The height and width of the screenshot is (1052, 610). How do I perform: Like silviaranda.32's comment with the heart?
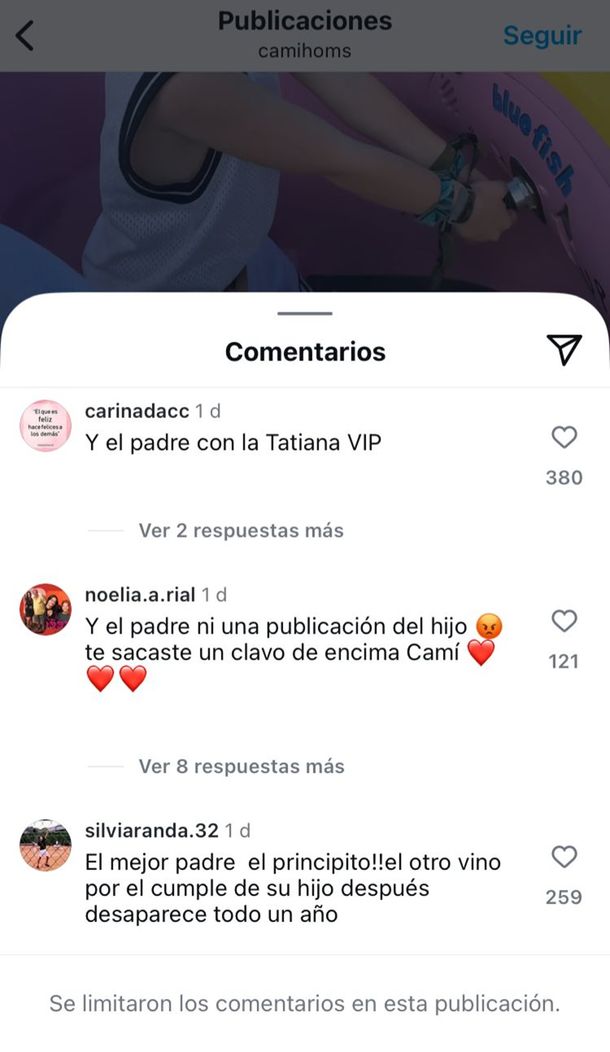click(x=564, y=857)
